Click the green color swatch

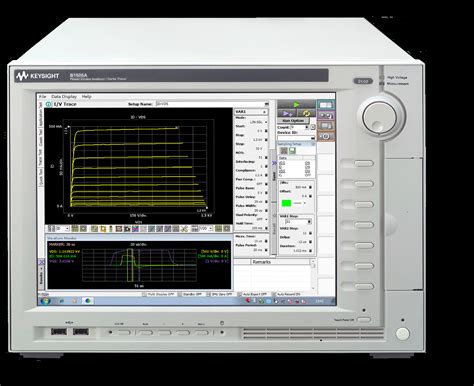pos(286,203)
